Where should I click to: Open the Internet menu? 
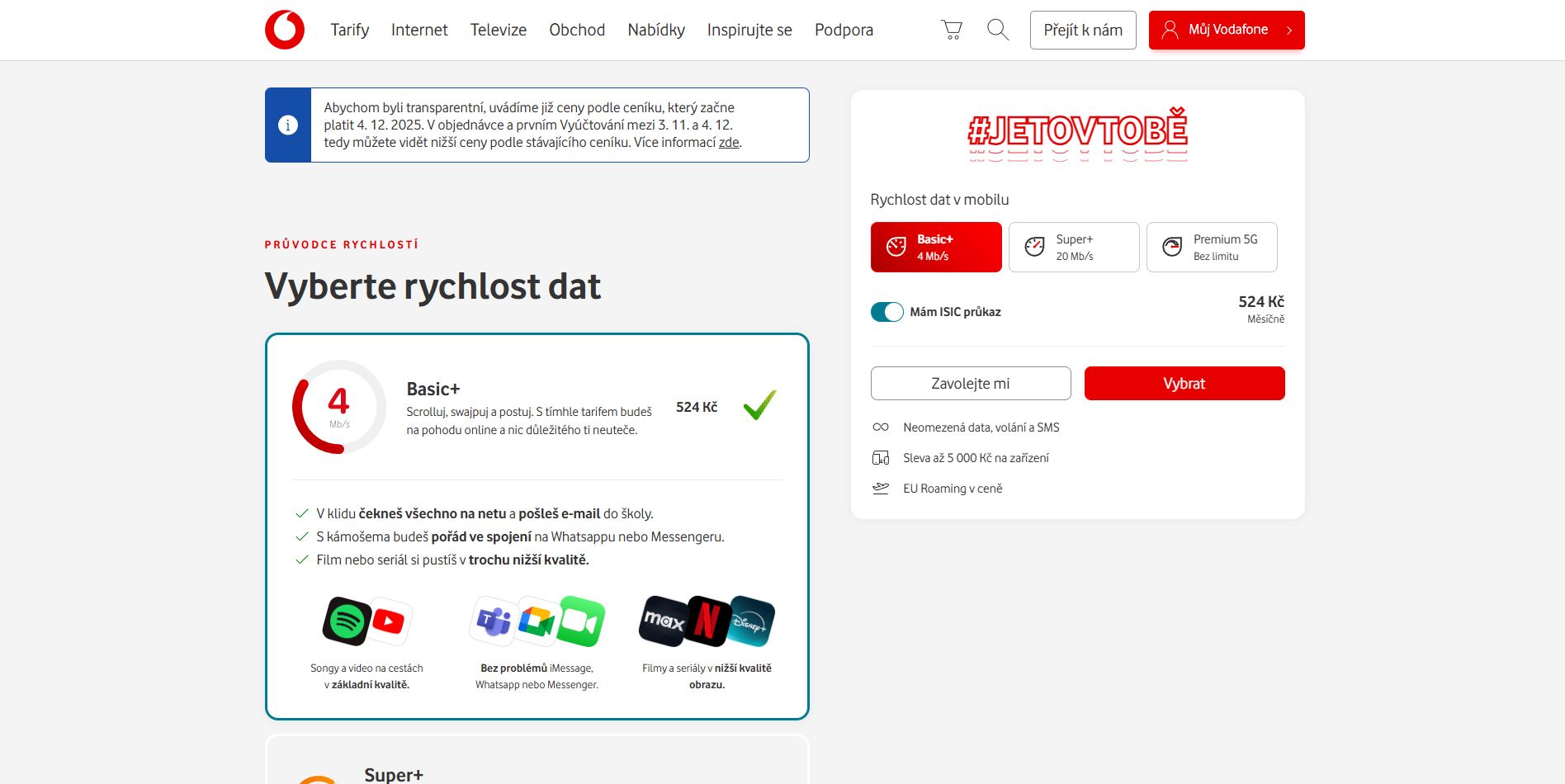tap(419, 30)
